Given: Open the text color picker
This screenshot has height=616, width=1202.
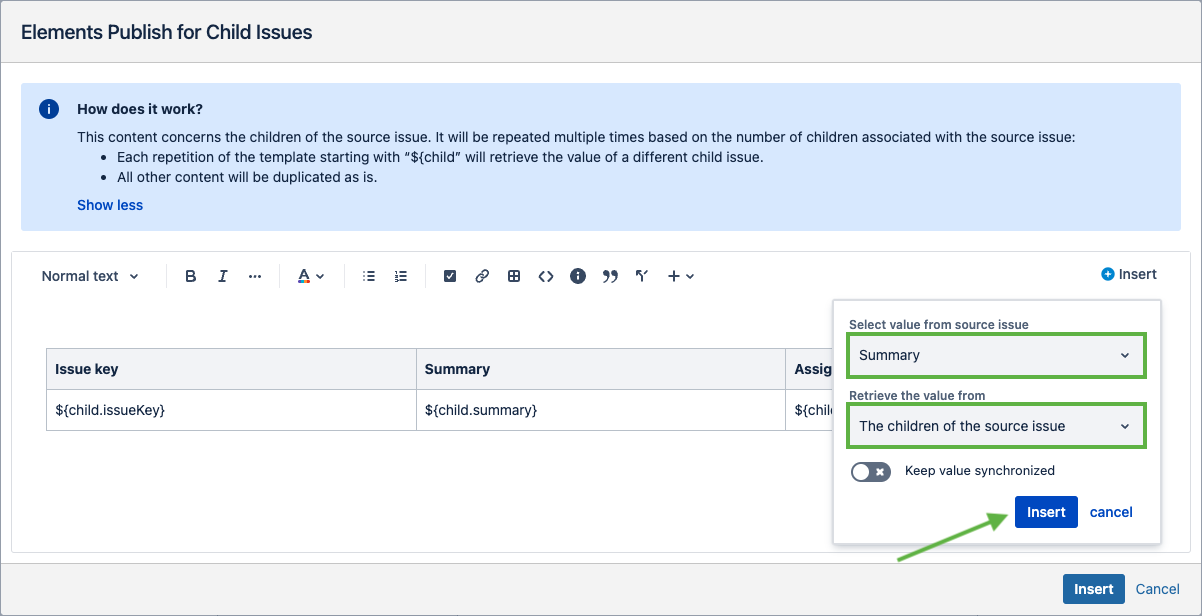Looking at the screenshot, I should click(311, 276).
